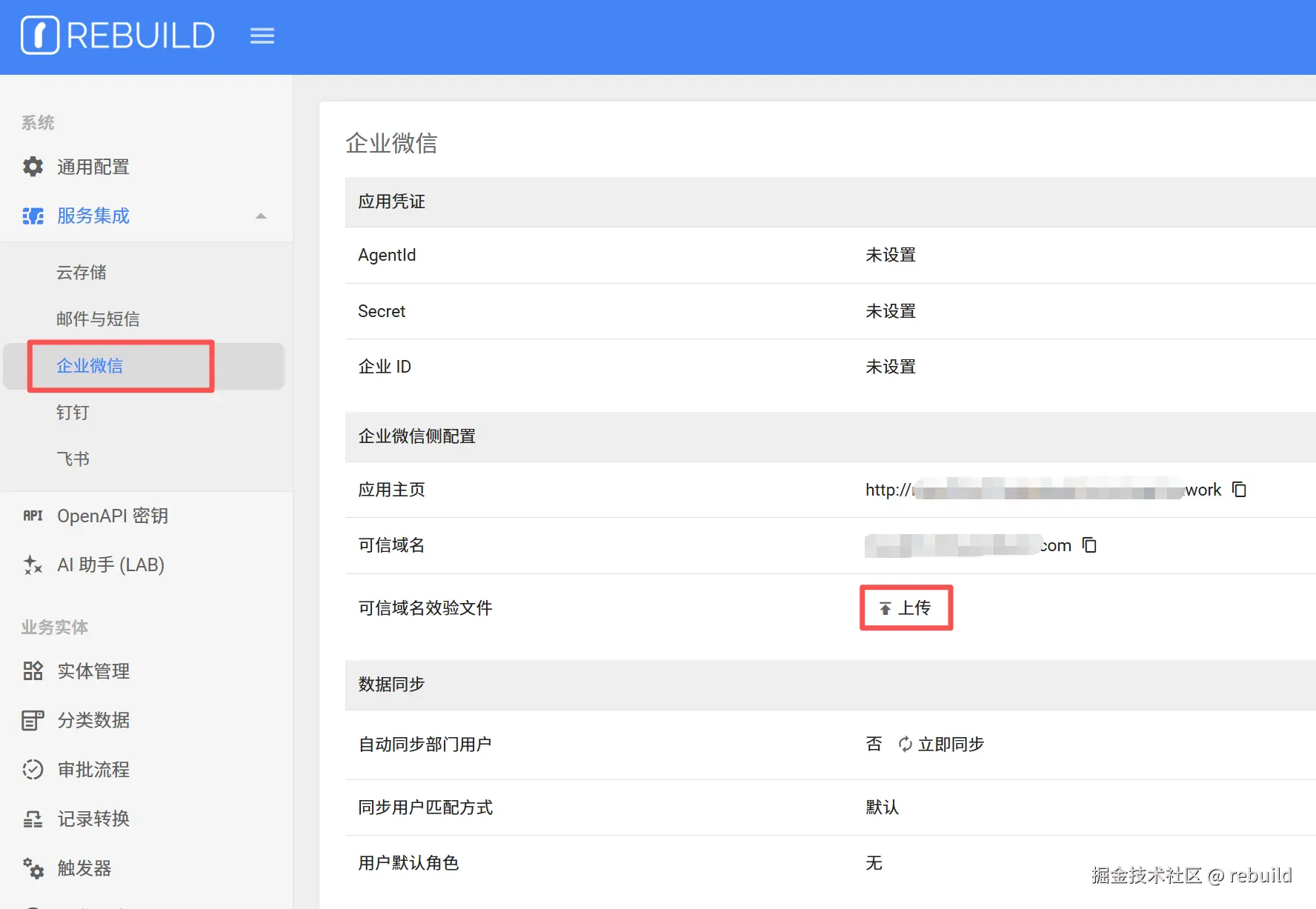Click the sparkle icon for AI 助手
The width and height of the screenshot is (1316, 909).
pos(33,565)
